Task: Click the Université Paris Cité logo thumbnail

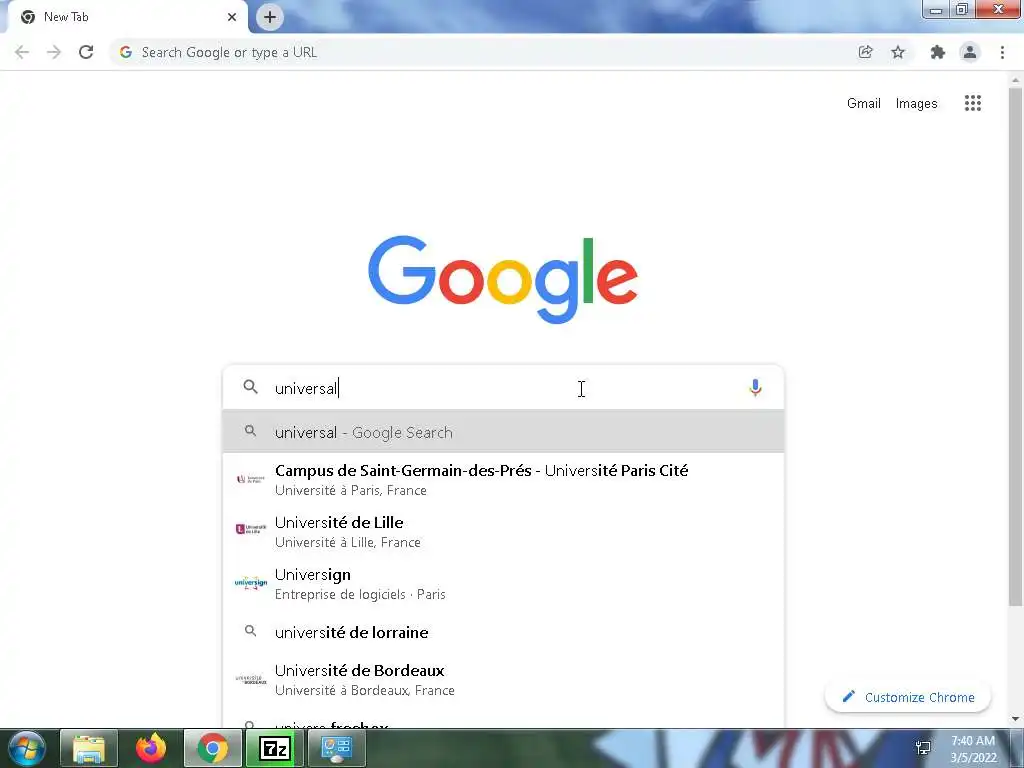Action: (x=251, y=479)
